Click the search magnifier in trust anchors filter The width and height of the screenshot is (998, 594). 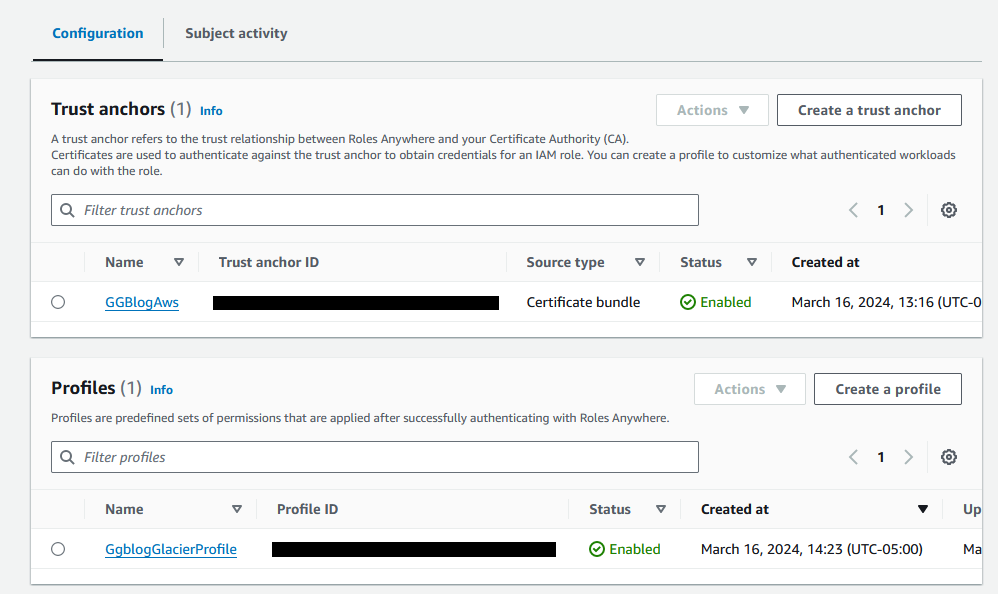[x=67, y=210]
